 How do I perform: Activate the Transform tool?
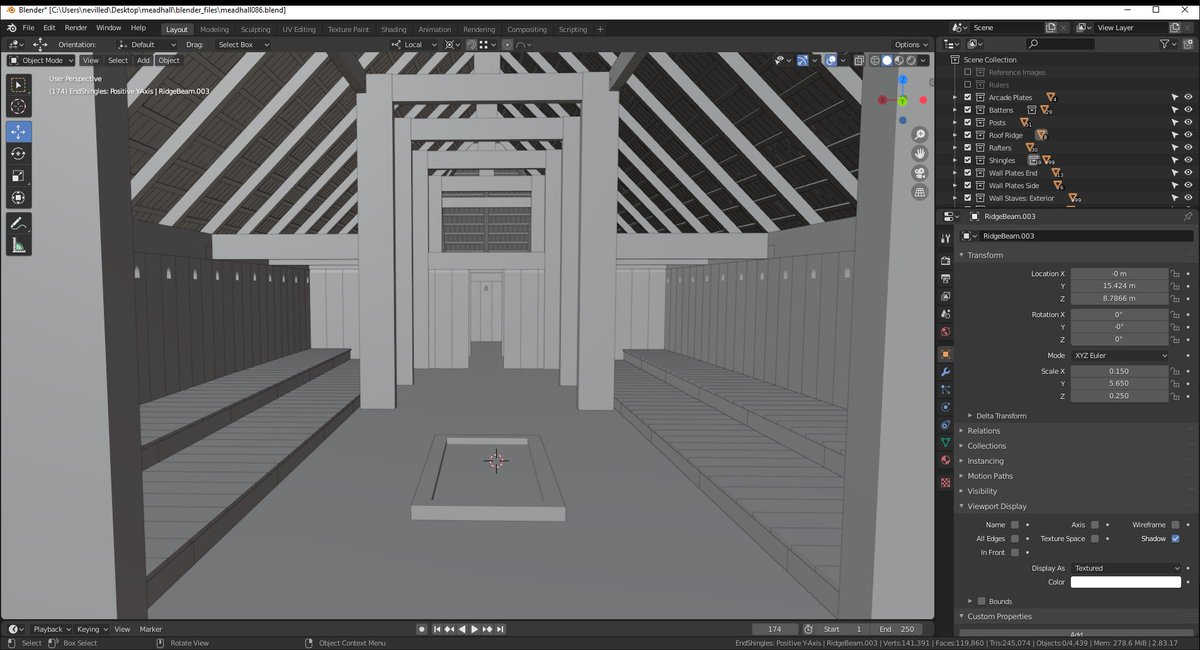19,198
